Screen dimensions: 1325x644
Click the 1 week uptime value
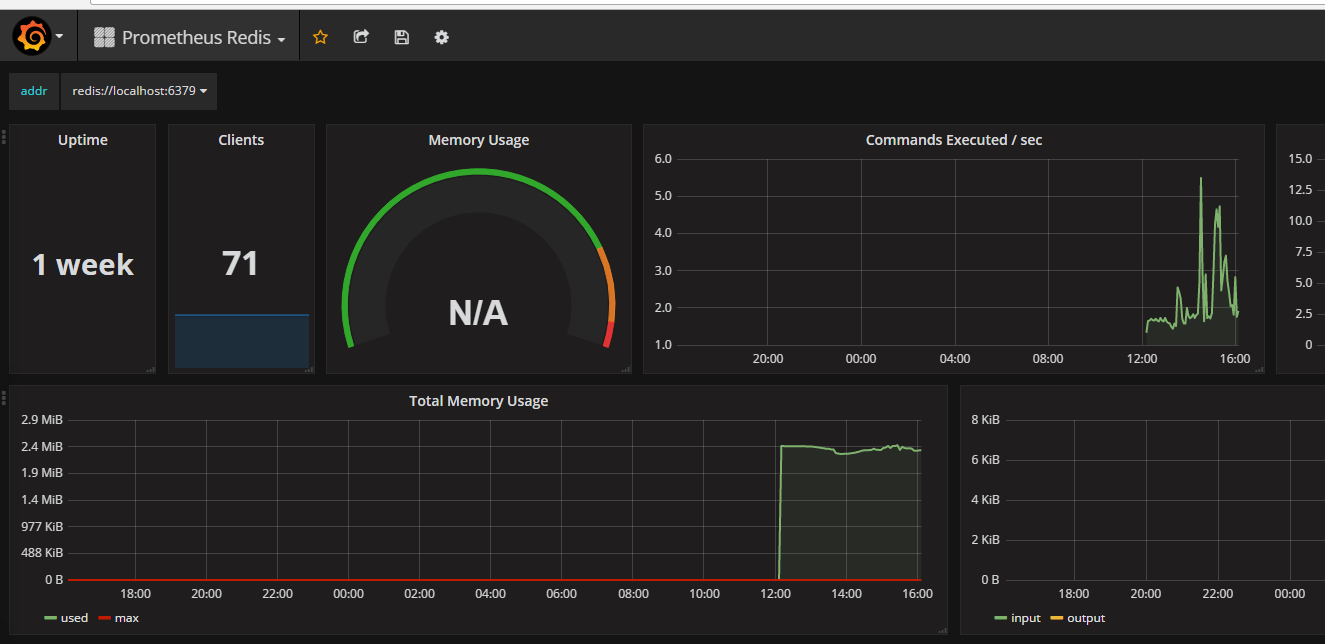point(83,264)
